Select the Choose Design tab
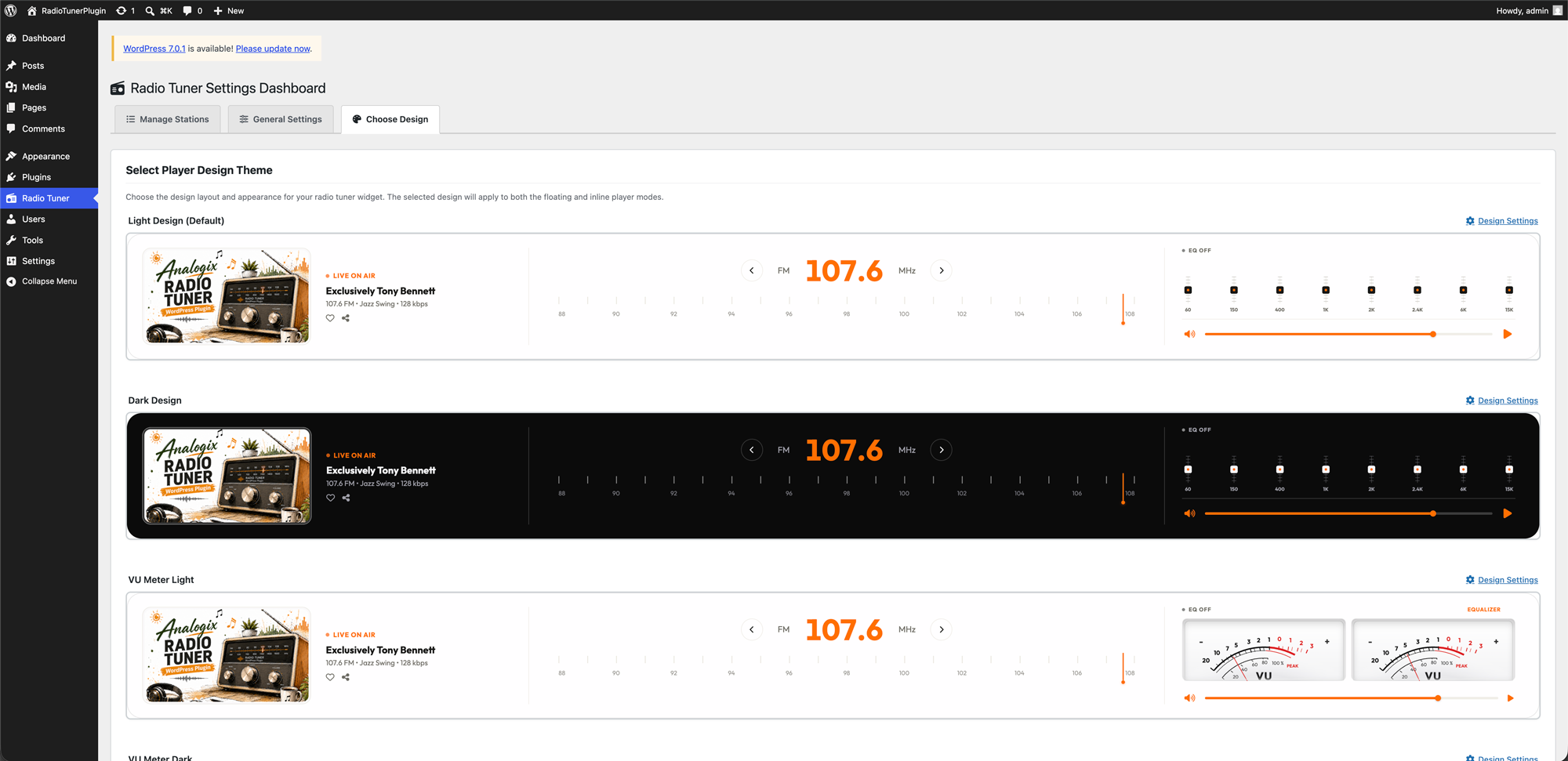Image resolution: width=1568 pixels, height=761 pixels. pyautogui.click(x=390, y=119)
